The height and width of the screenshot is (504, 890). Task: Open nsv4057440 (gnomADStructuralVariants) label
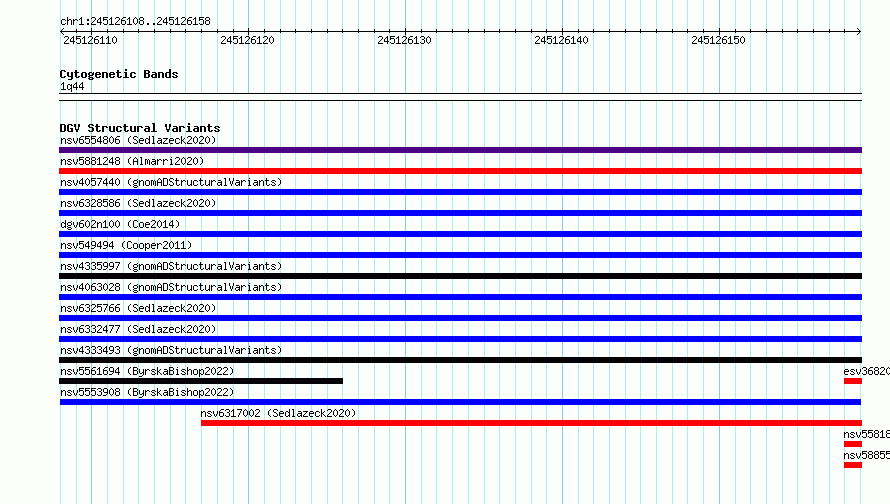click(x=171, y=182)
